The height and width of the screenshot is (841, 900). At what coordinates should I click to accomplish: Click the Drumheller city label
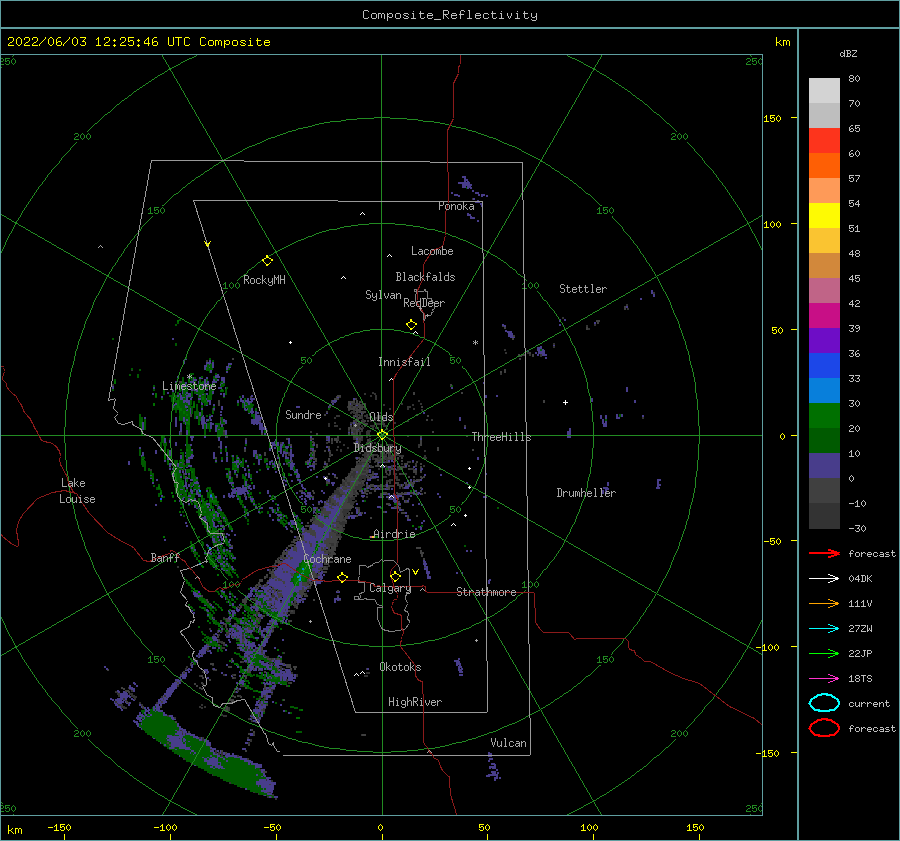coord(586,493)
